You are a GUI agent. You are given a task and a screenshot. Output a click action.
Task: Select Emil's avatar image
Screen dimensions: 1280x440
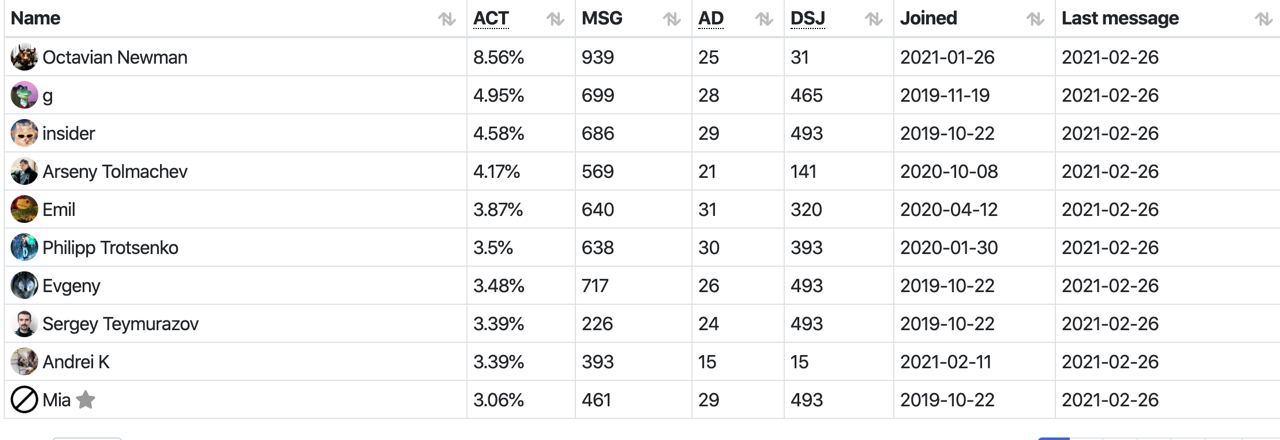pyautogui.click(x=24, y=209)
